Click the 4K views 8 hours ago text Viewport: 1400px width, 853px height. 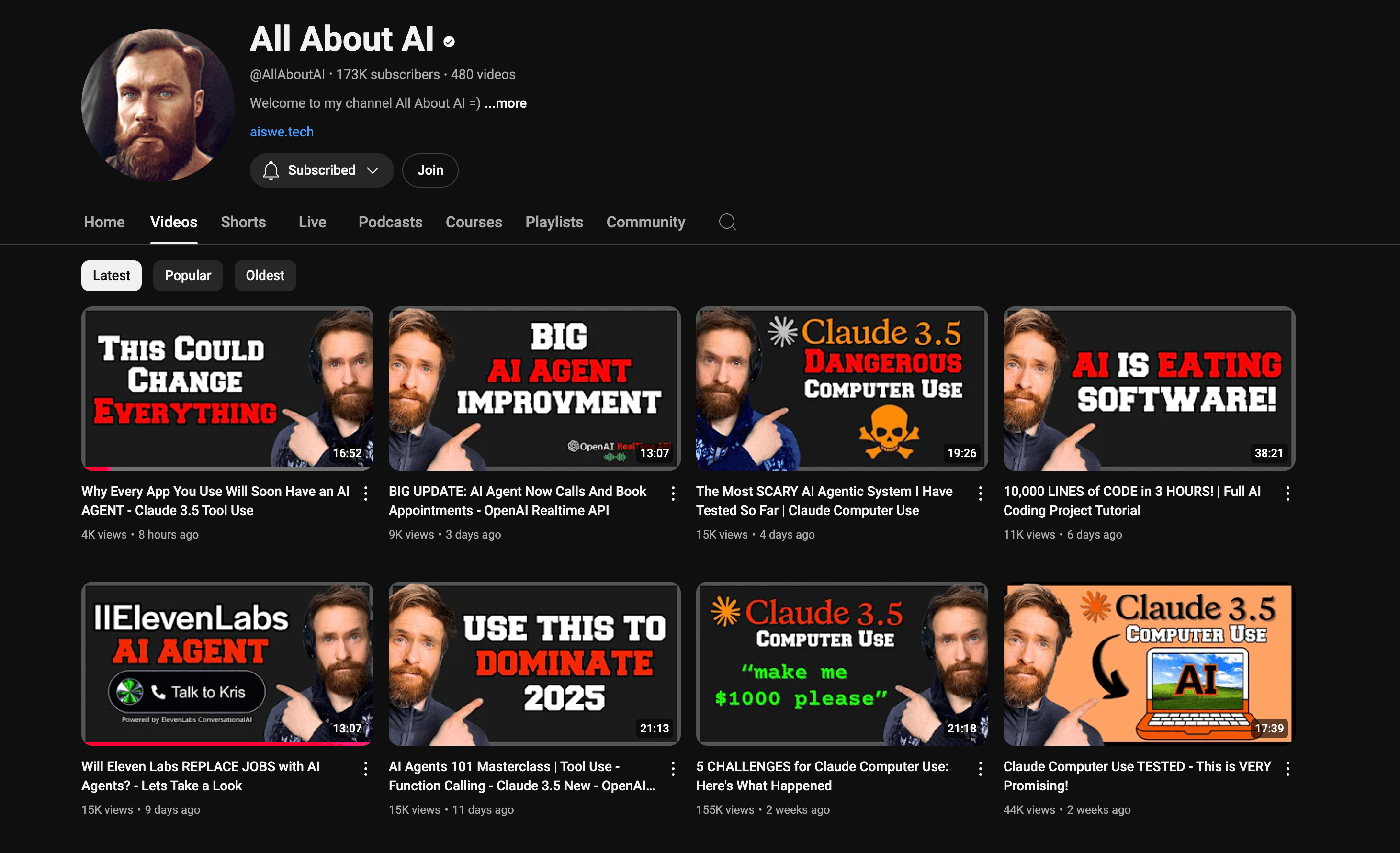[x=140, y=535]
